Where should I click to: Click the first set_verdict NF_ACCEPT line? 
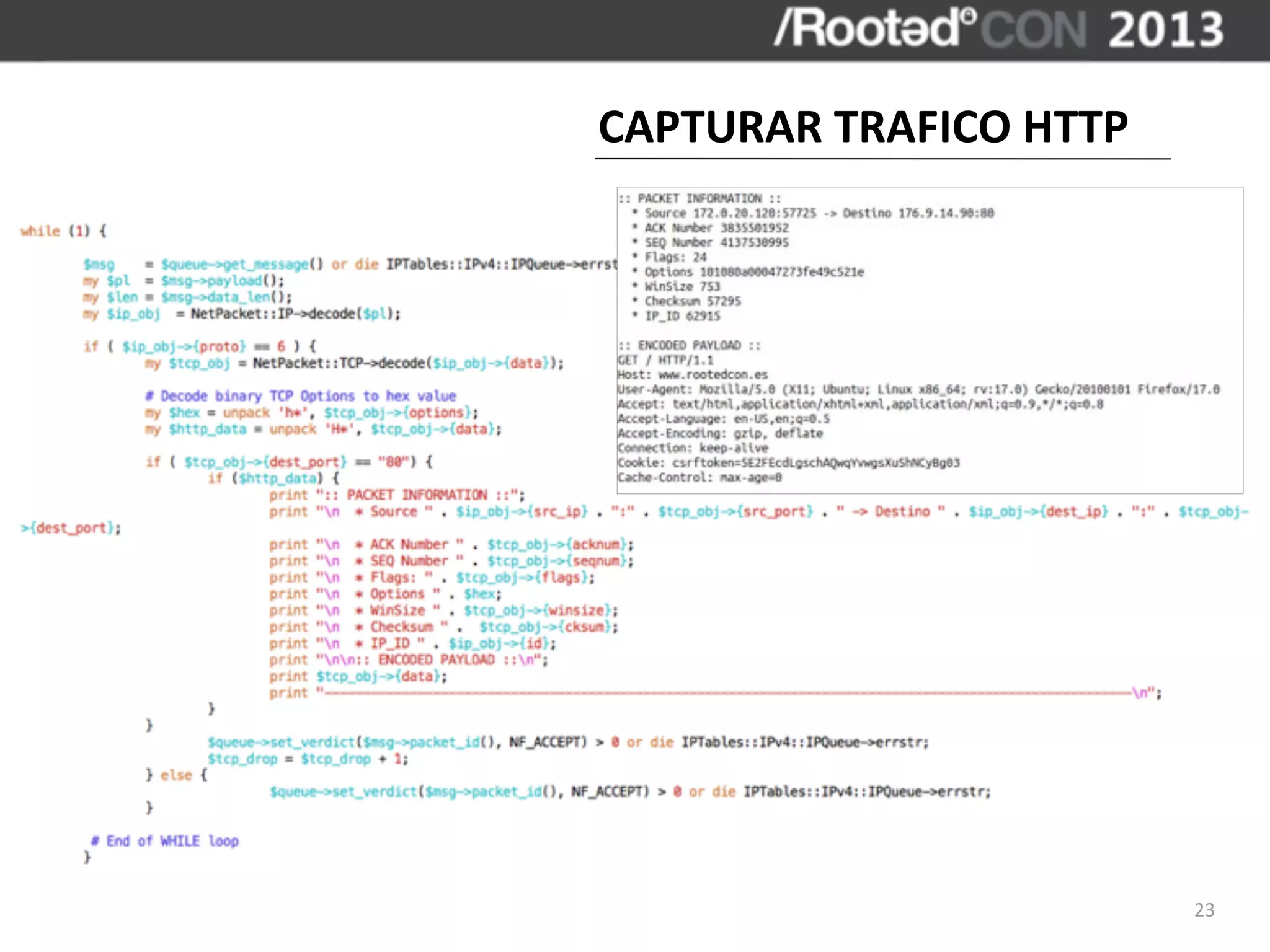point(569,743)
